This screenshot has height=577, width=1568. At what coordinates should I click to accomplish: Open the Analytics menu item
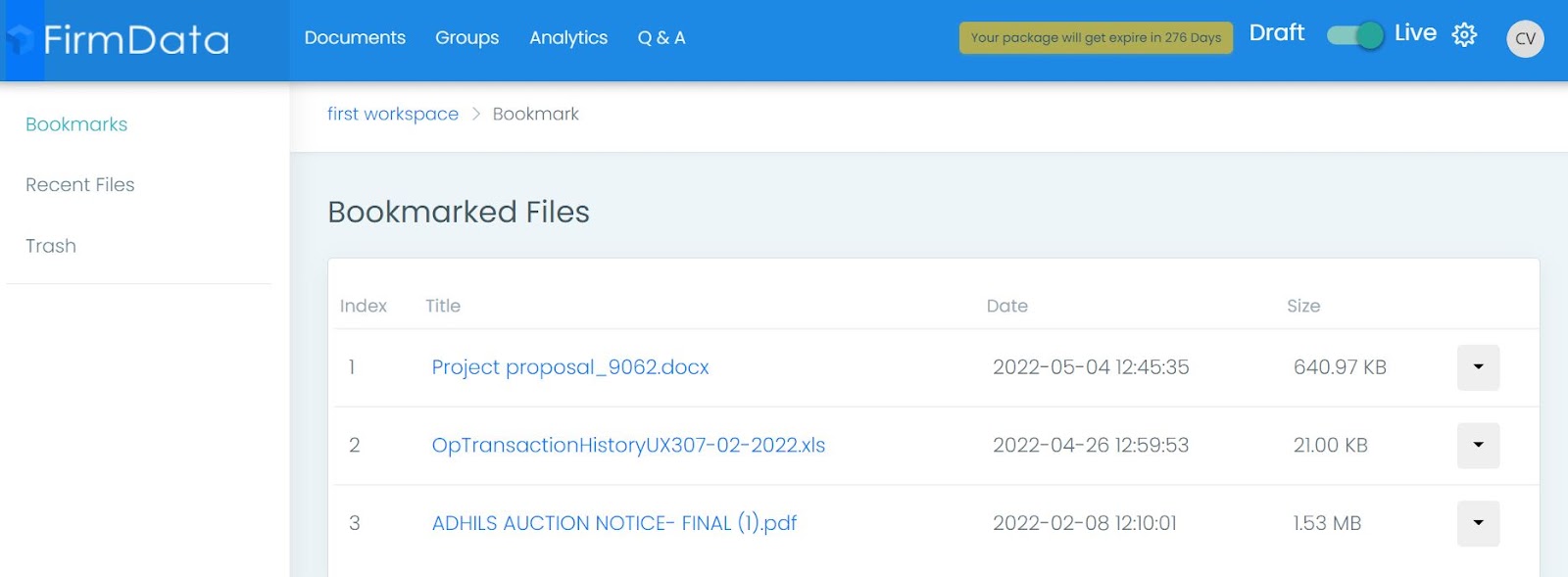568,38
